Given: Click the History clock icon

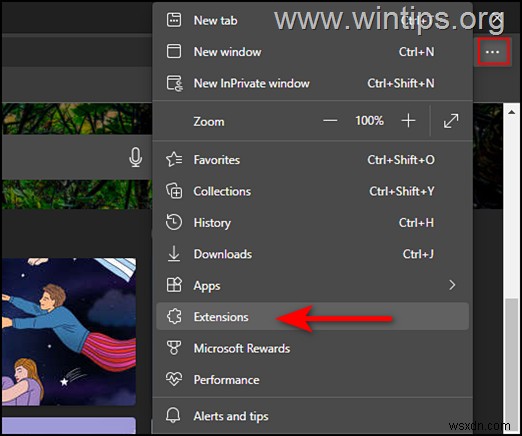Looking at the screenshot, I should pos(174,222).
